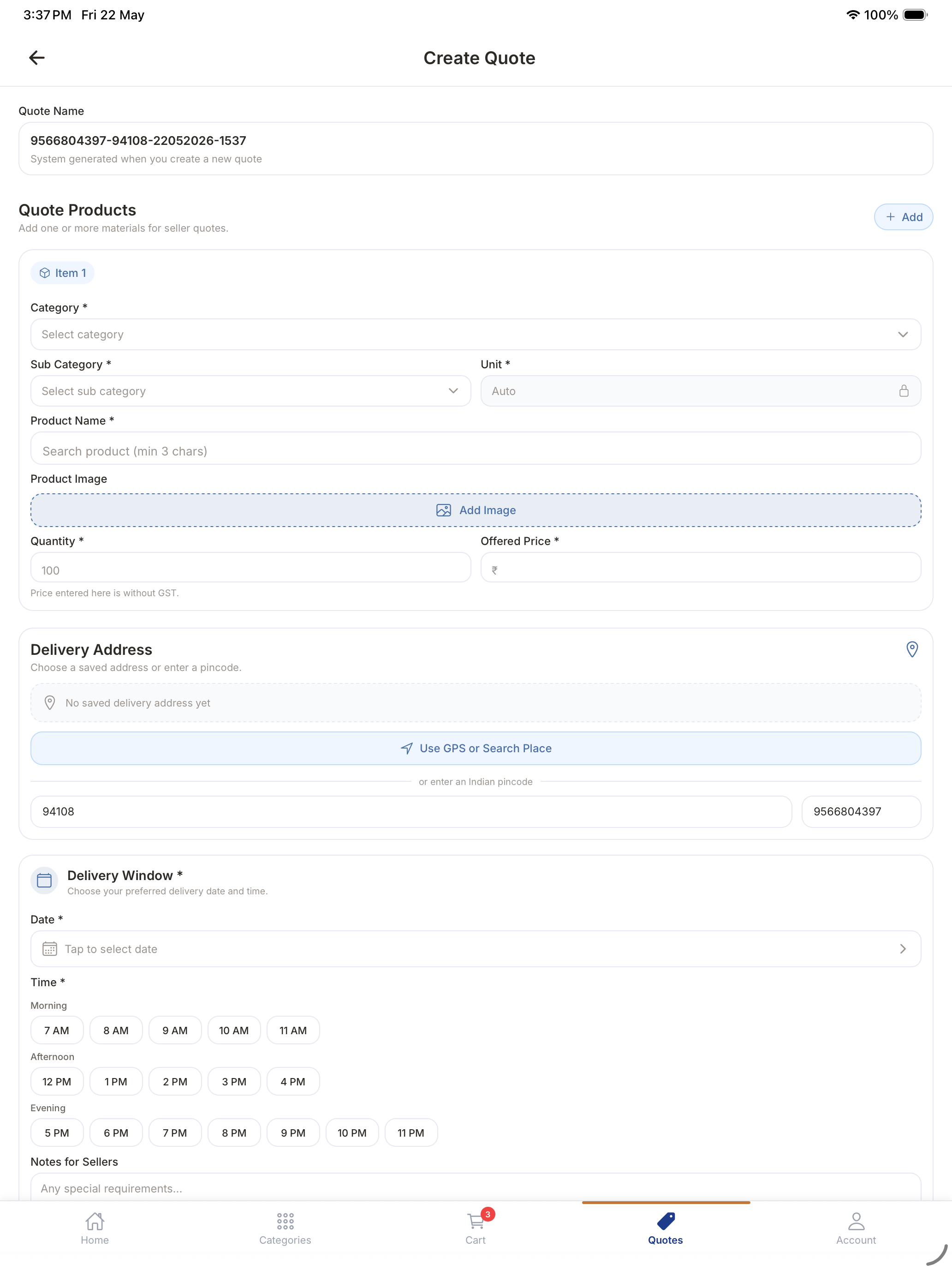This screenshot has width=952, height=1270.
Task: Go back with the arrow icon
Action: pos(37,58)
